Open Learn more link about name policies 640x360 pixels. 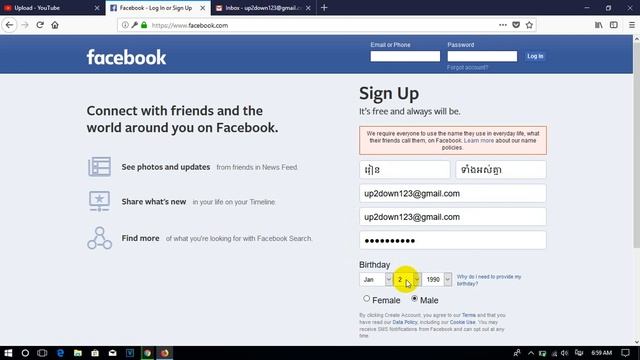click(479, 140)
